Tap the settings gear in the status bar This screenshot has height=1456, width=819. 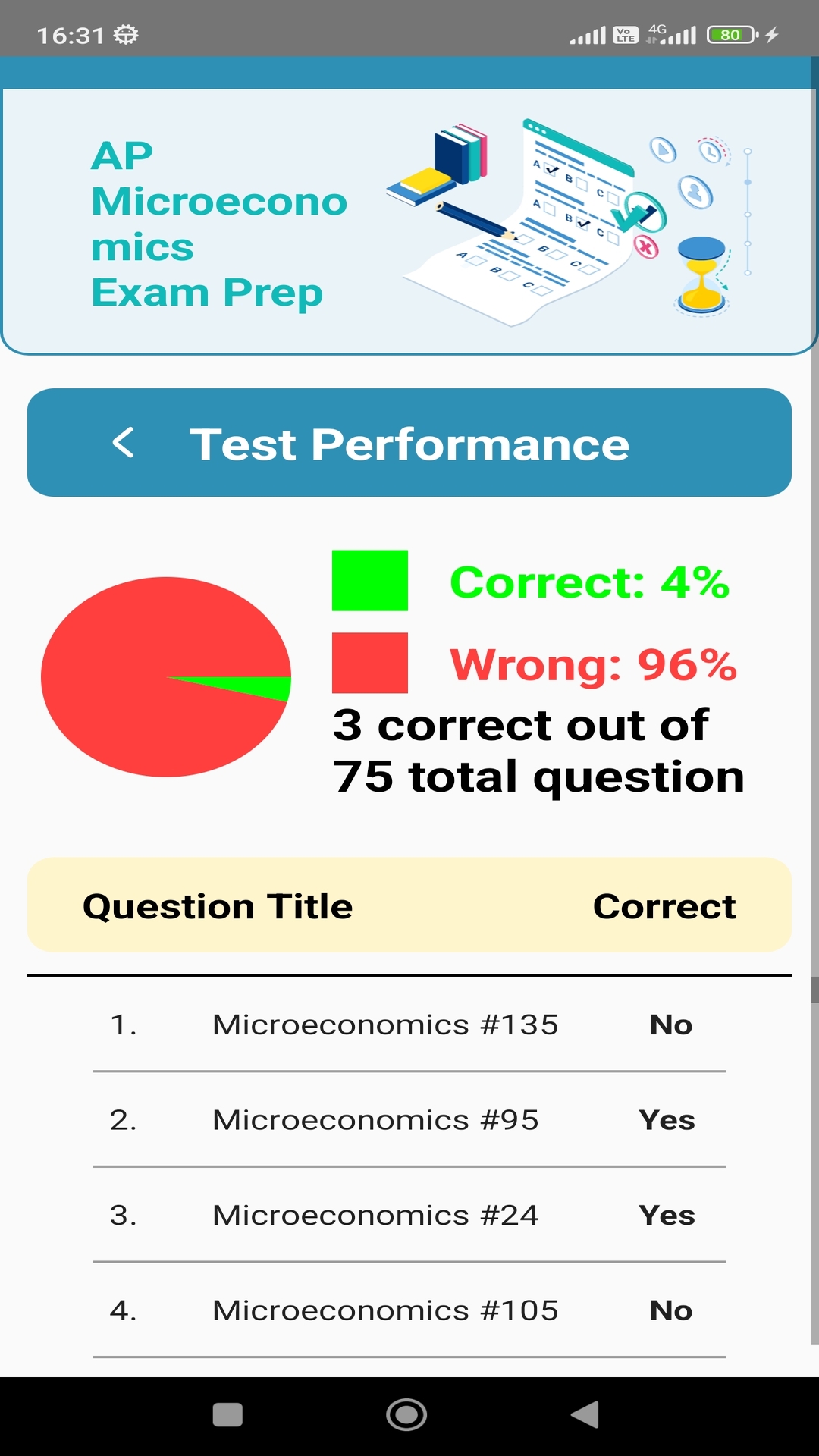pos(124,32)
